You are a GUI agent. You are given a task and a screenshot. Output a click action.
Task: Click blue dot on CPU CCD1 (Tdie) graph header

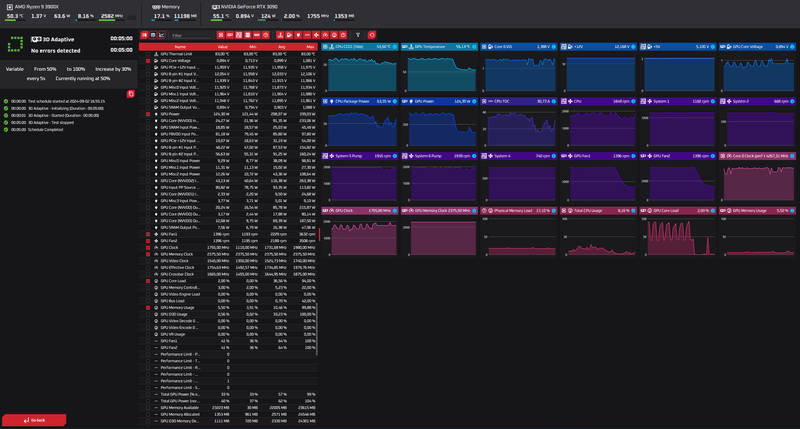394,47
